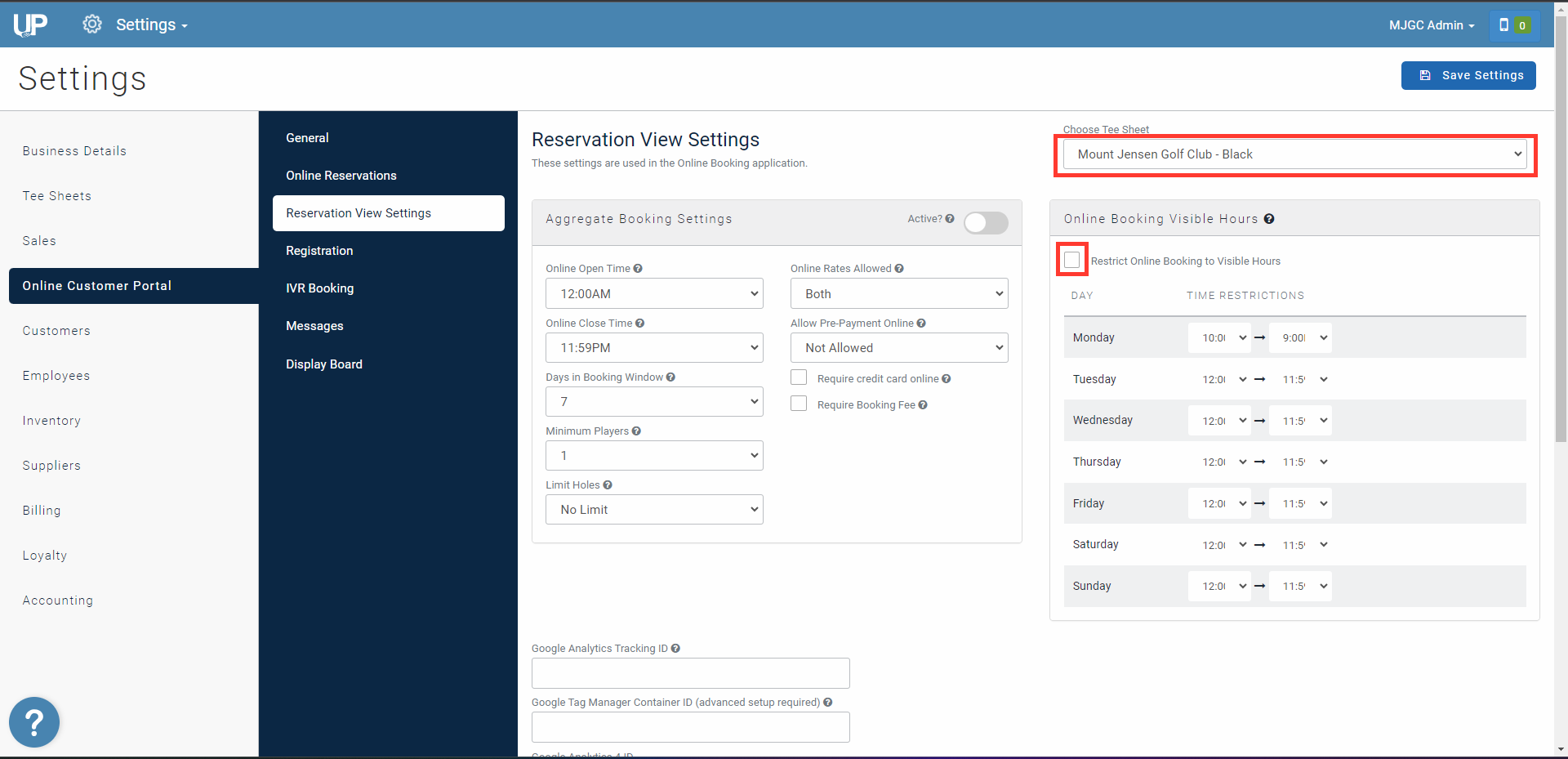Screen dimensions: 1568x759
Task: Click help icon beside Google Analytics Tracking ID
Action: 675,649
